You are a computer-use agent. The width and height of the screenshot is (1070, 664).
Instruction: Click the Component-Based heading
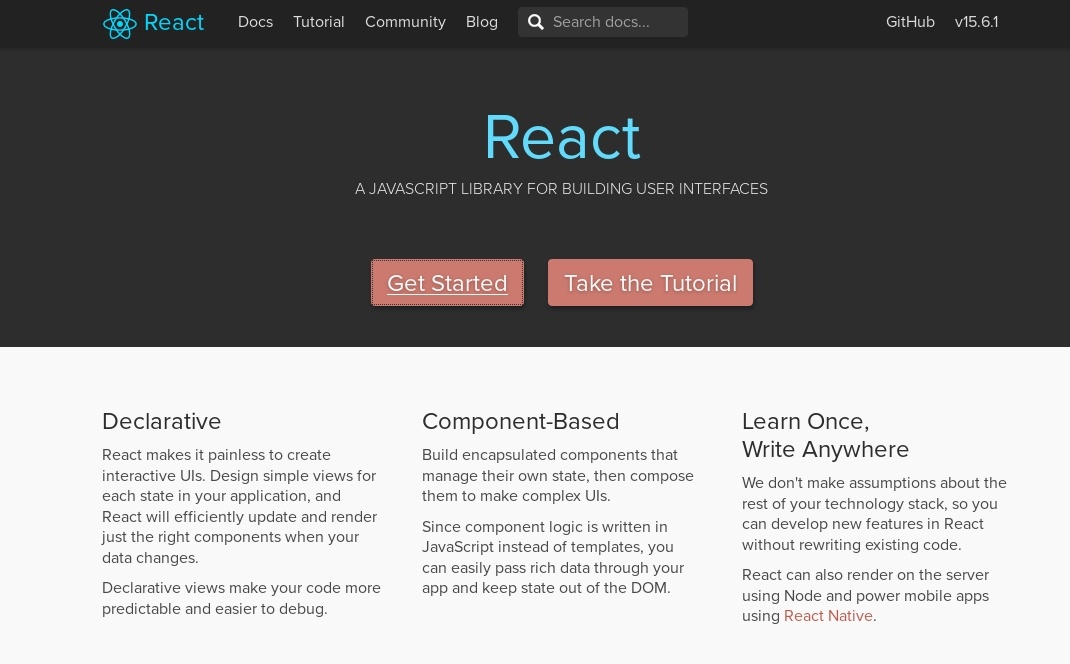click(521, 421)
